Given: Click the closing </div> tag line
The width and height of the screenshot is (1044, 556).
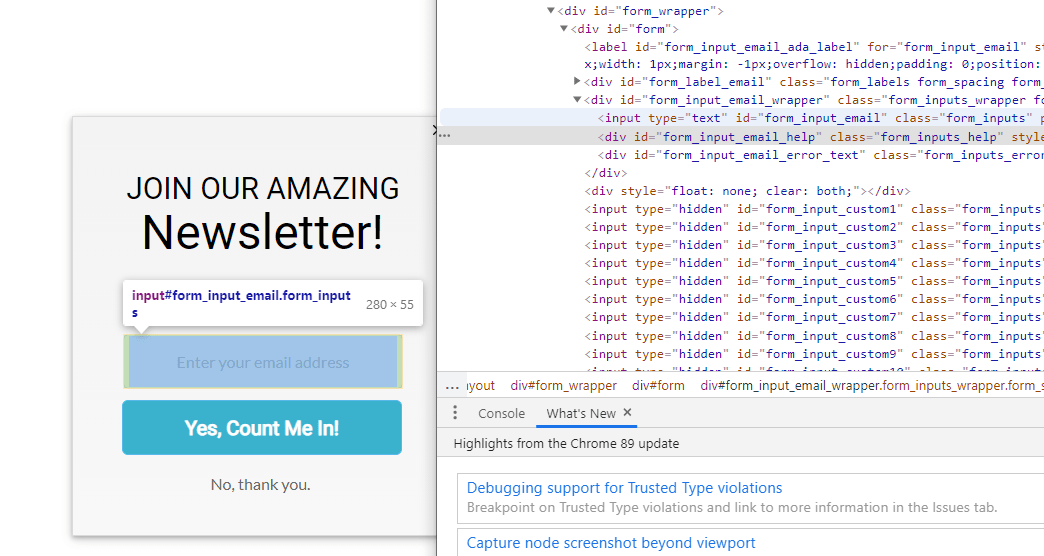Looking at the screenshot, I should (605, 172).
